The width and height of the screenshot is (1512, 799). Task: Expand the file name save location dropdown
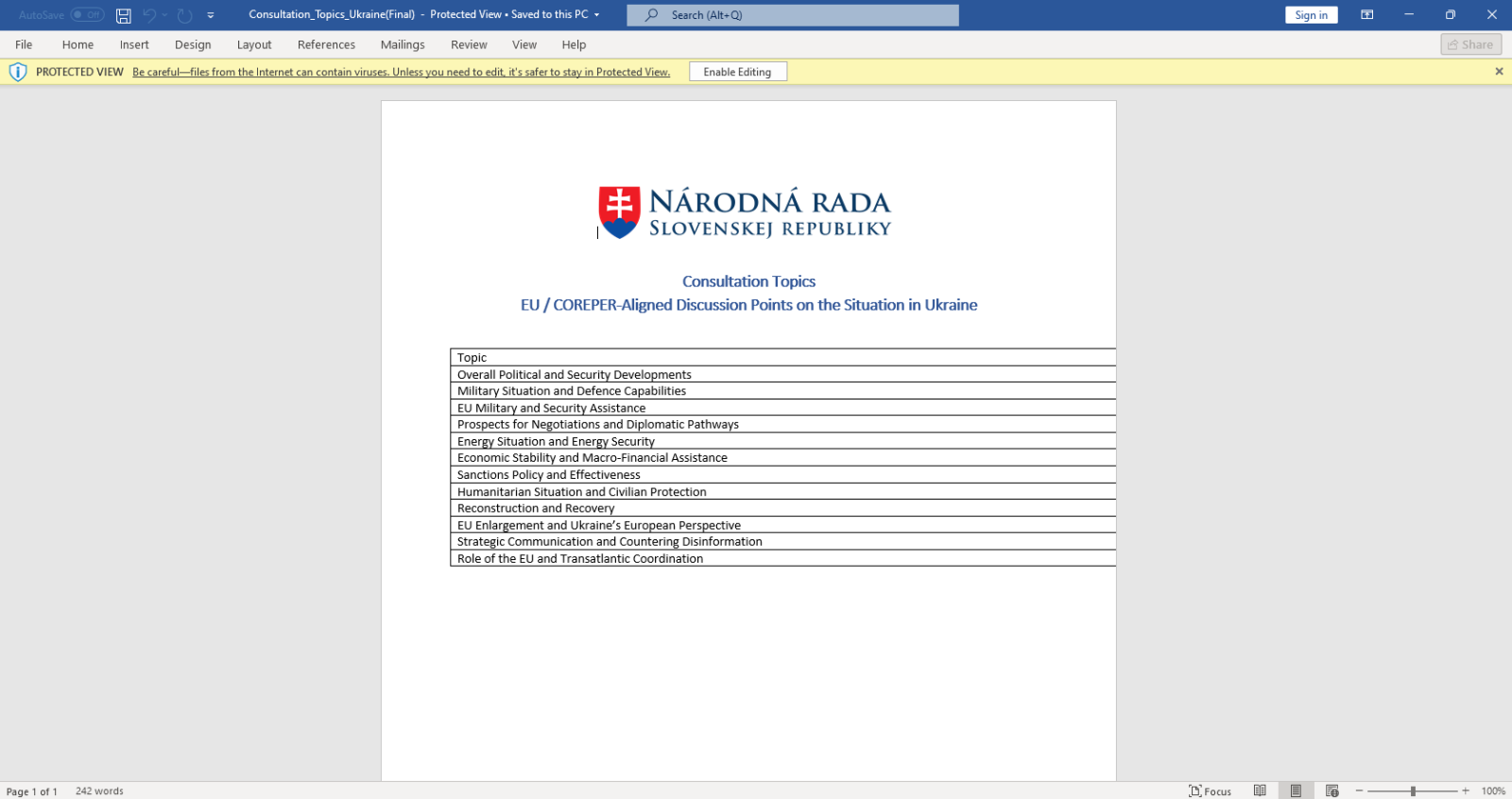(x=596, y=15)
